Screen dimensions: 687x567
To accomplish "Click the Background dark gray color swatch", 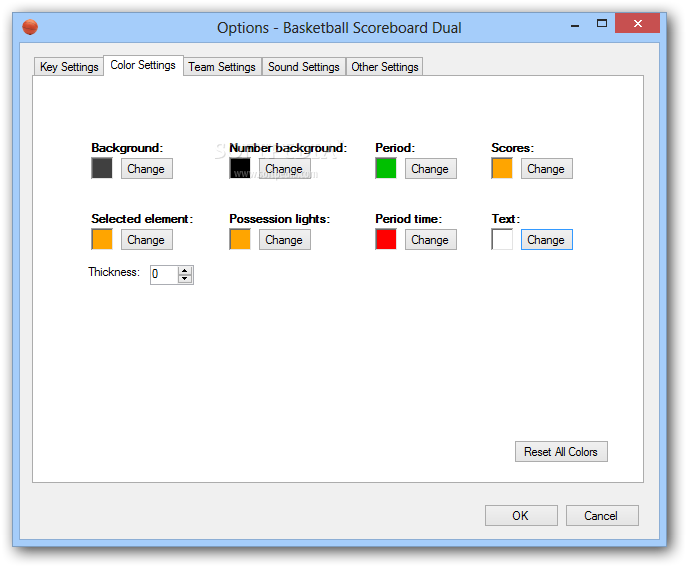I will [x=102, y=168].
